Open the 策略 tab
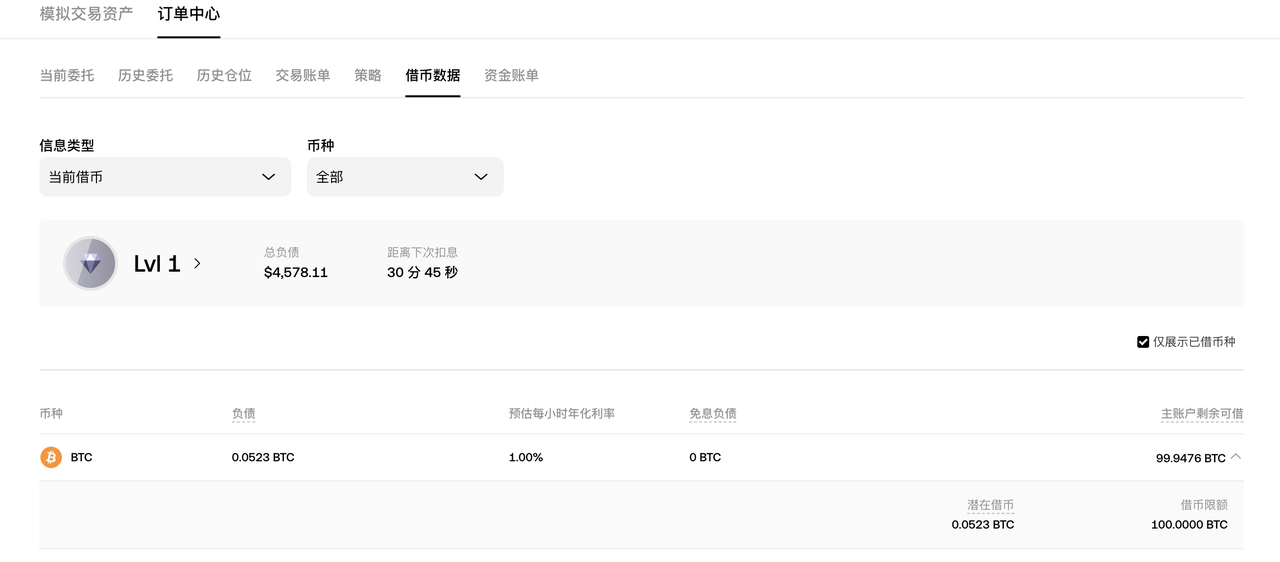1280x562 pixels. 368,75
